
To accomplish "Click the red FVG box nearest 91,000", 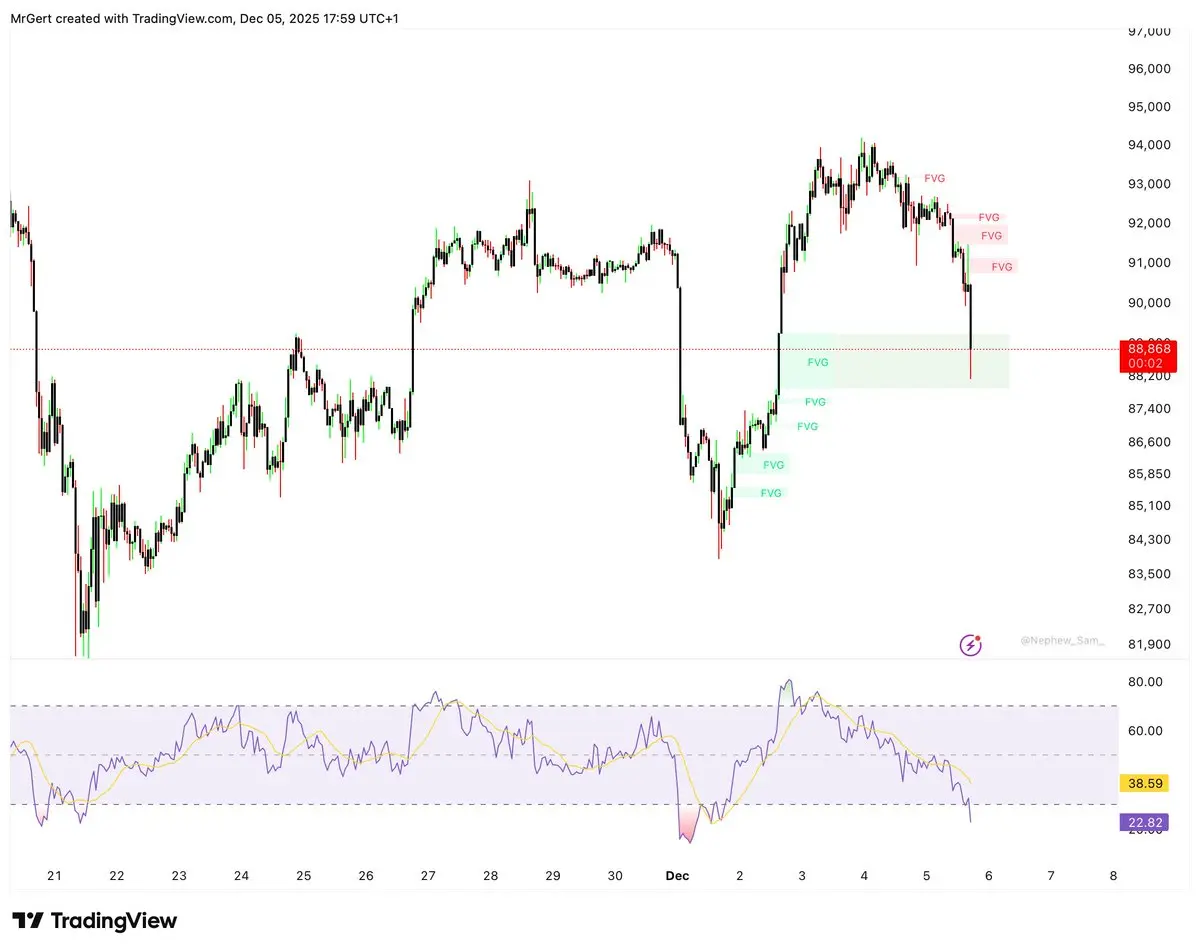I will coord(992,267).
